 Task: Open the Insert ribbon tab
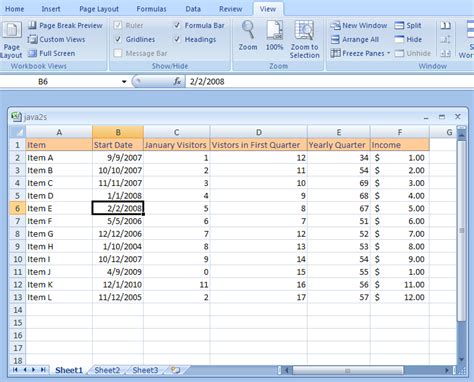[51, 9]
